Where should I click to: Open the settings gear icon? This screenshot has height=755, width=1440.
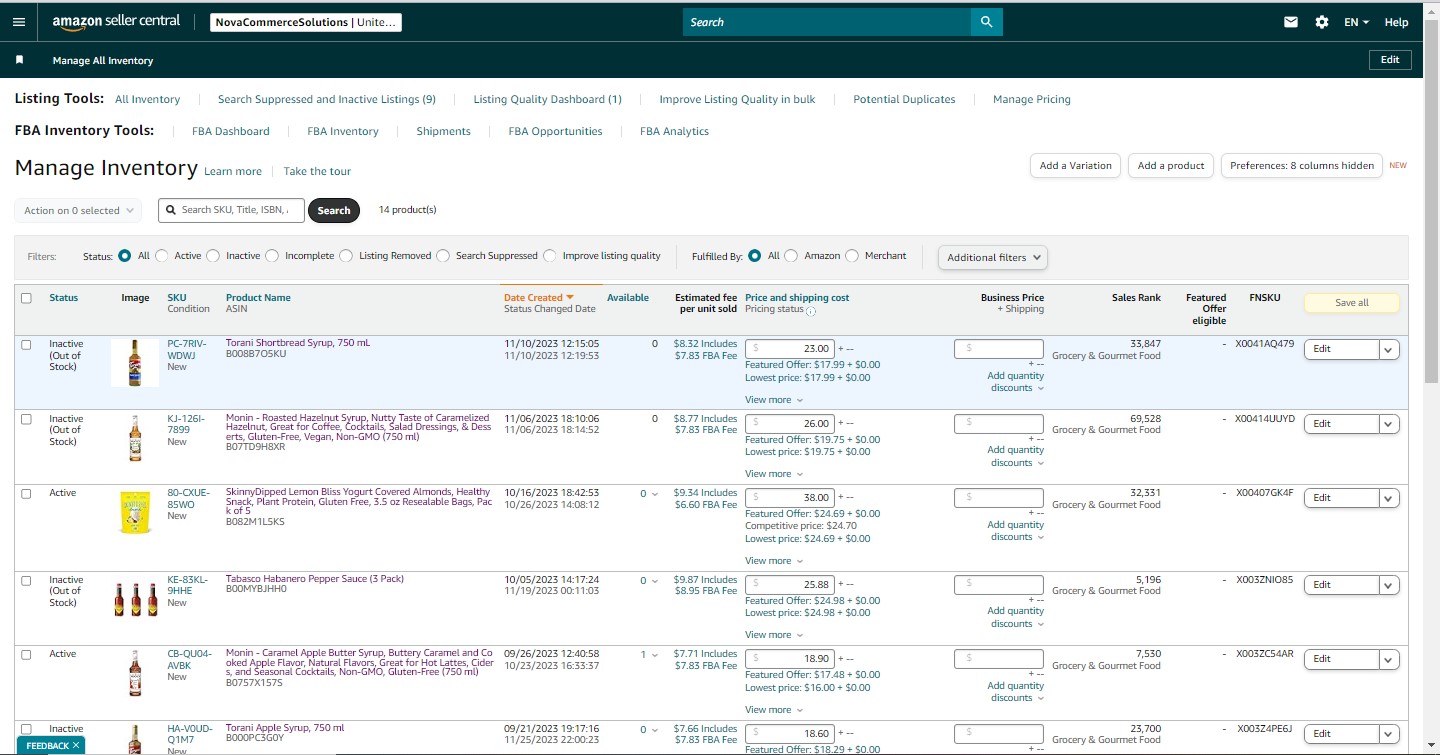click(x=1322, y=22)
